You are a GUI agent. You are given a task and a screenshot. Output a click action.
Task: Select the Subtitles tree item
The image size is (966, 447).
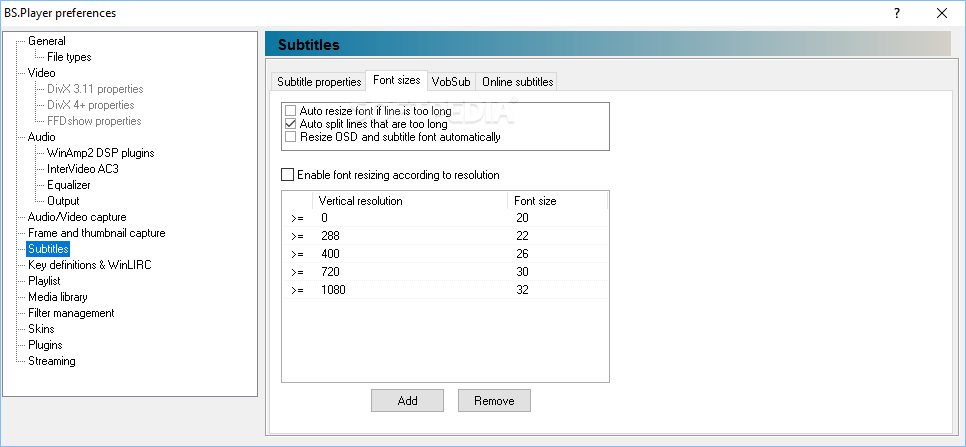pos(48,249)
